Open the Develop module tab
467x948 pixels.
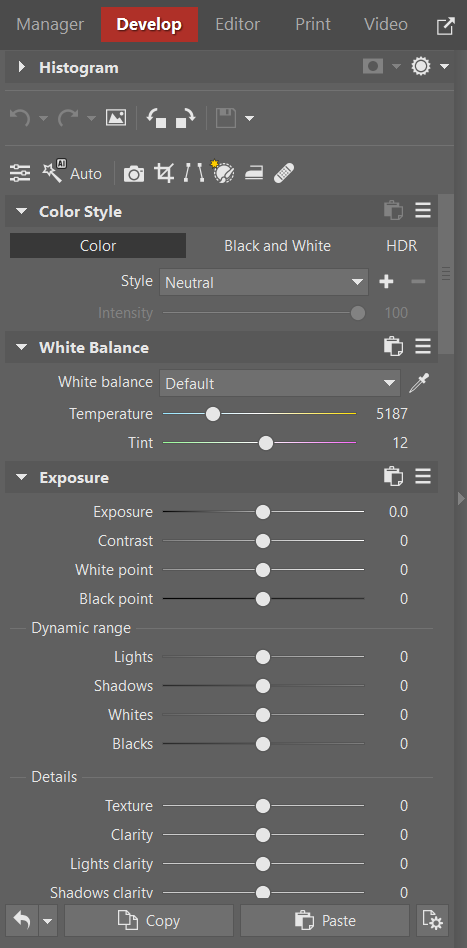pos(149,24)
